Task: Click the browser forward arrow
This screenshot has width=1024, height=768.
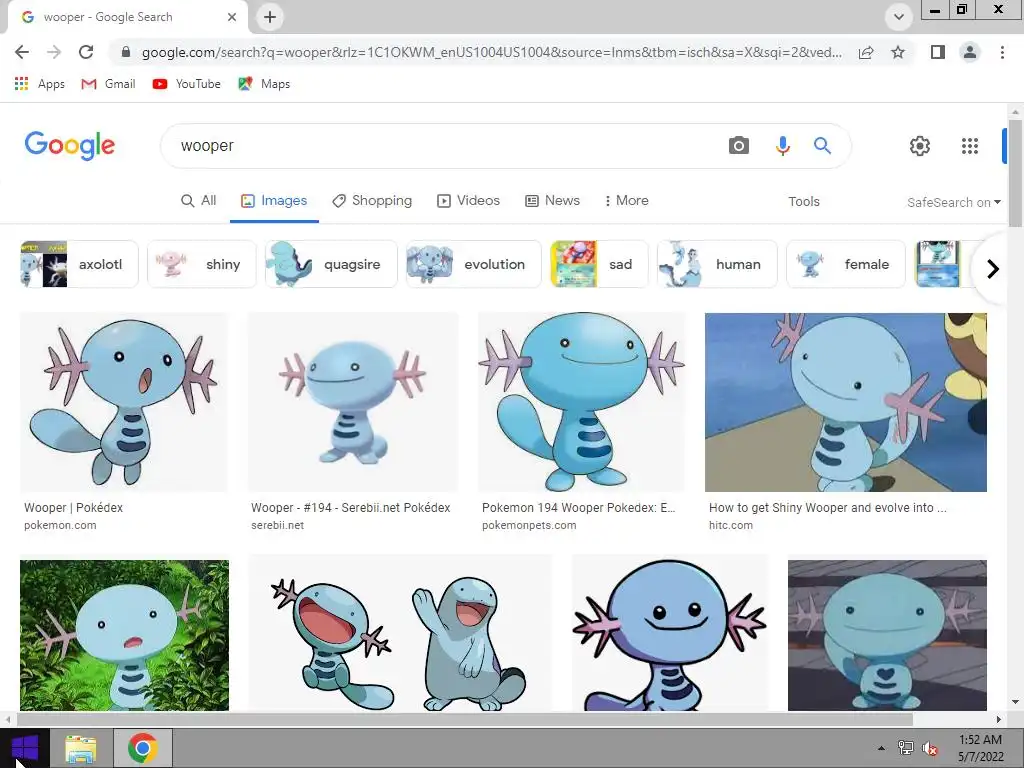Action: (x=54, y=52)
